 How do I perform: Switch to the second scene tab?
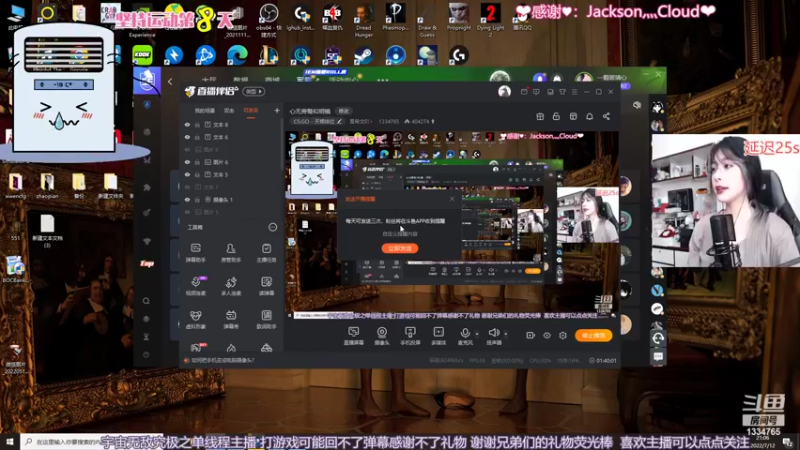click(229, 111)
